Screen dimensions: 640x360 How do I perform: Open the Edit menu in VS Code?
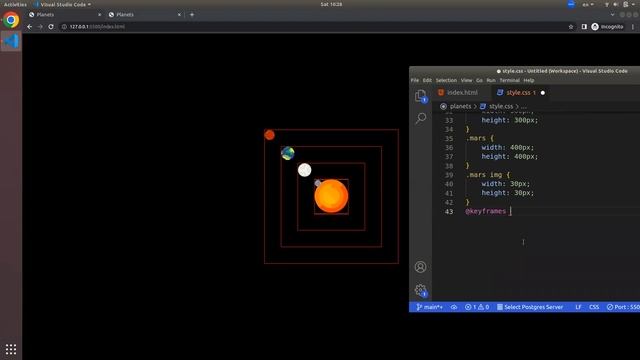[x=427, y=80]
